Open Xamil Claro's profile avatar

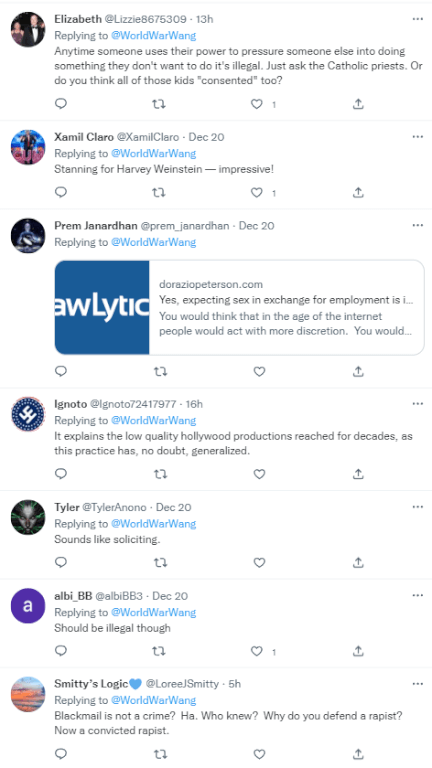tap(28, 147)
